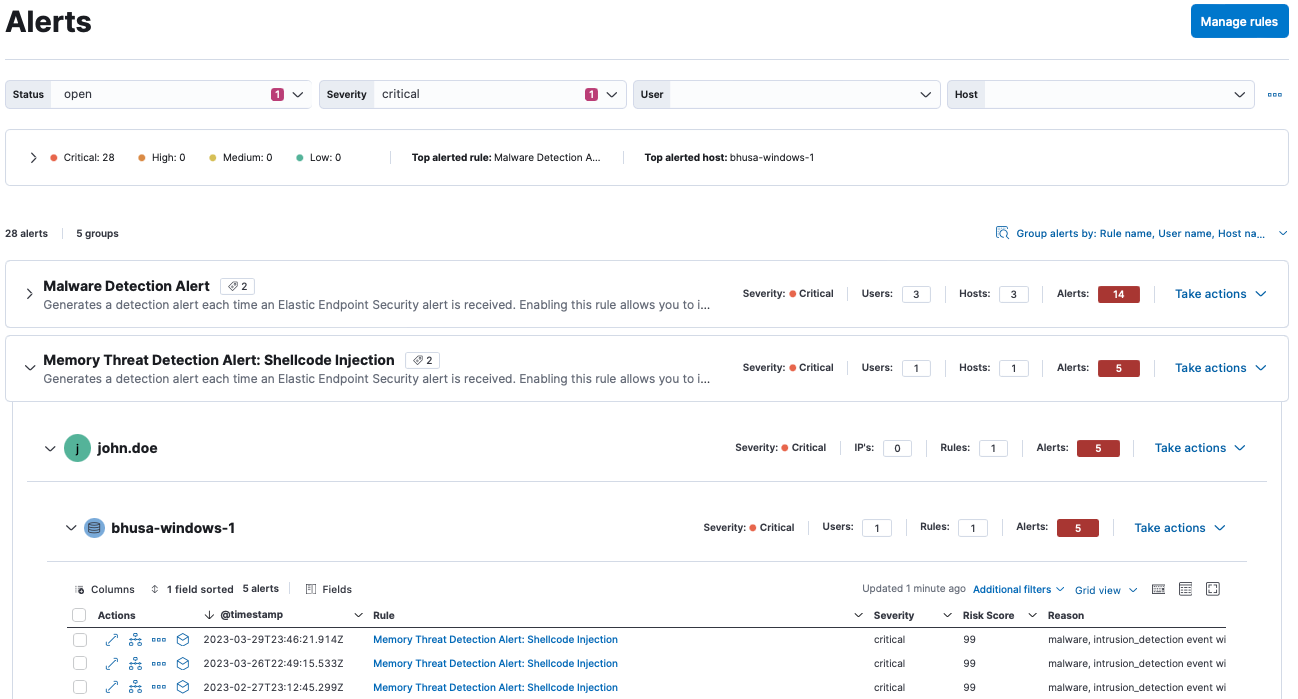Open details for the 2023-03-26T22:49:15.533Z alert
The width and height of the screenshot is (1298, 699).
coord(111,663)
